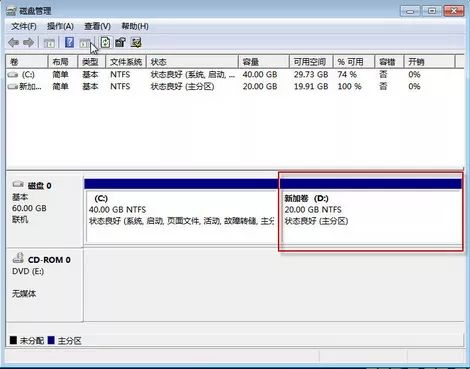The height and width of the screenshot is (369, 470).
Task: Sort by the 开销 column header
Action: click(x=429, y=62)
